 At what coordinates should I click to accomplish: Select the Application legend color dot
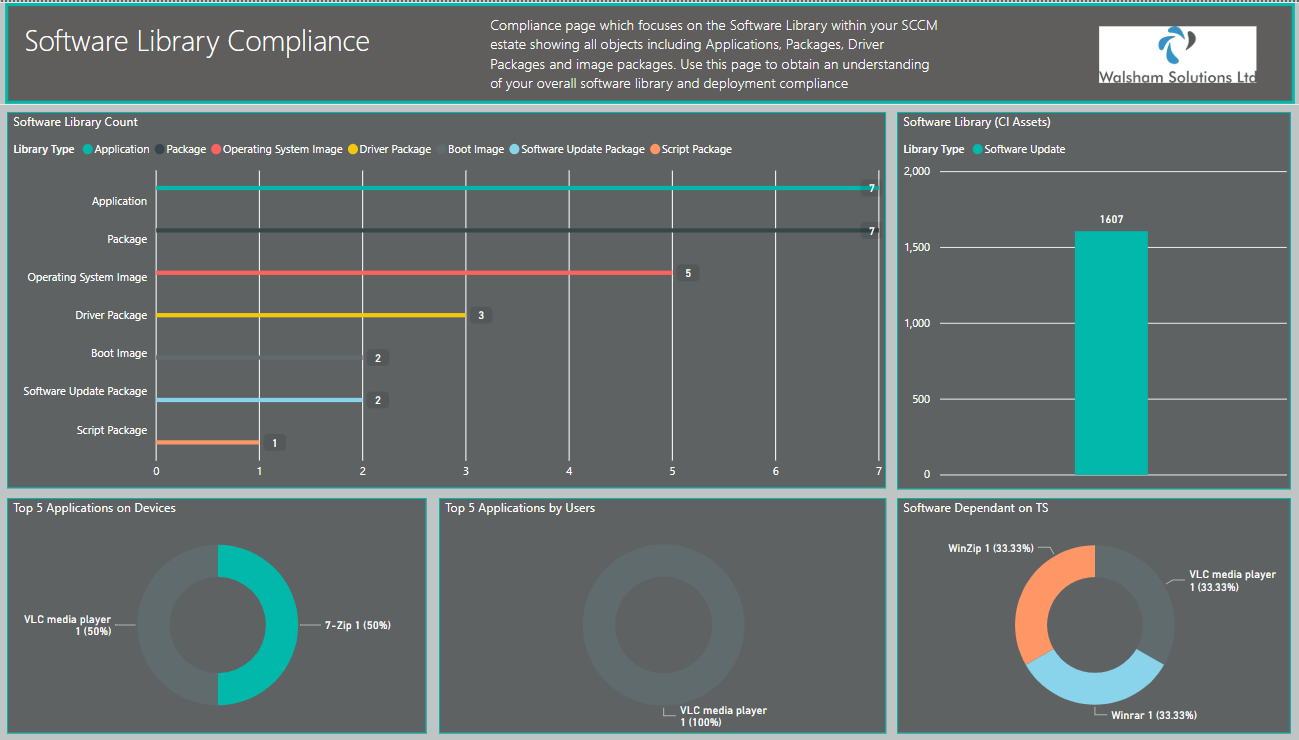(88, 149)
